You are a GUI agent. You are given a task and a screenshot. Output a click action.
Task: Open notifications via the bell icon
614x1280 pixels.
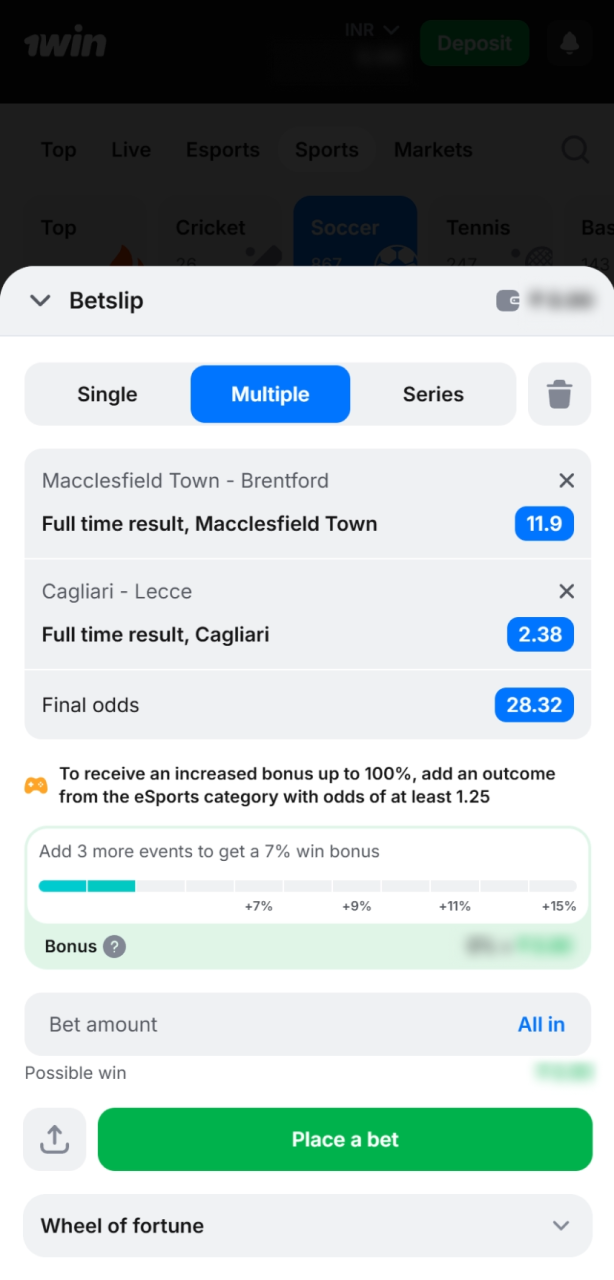569,43
